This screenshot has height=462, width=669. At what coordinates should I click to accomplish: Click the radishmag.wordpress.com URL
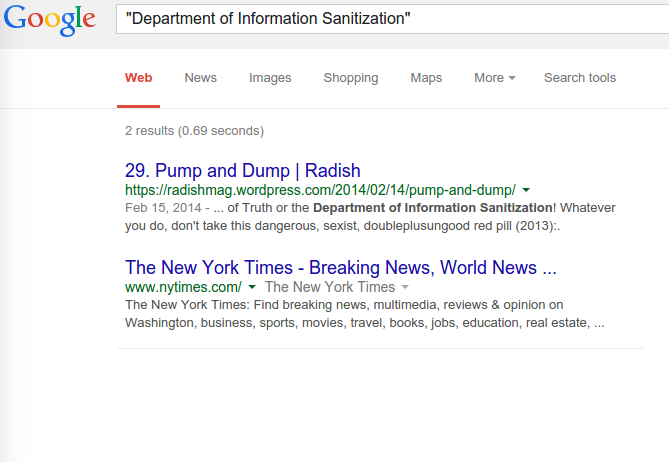pyautogui.click(x=320, y=190)
